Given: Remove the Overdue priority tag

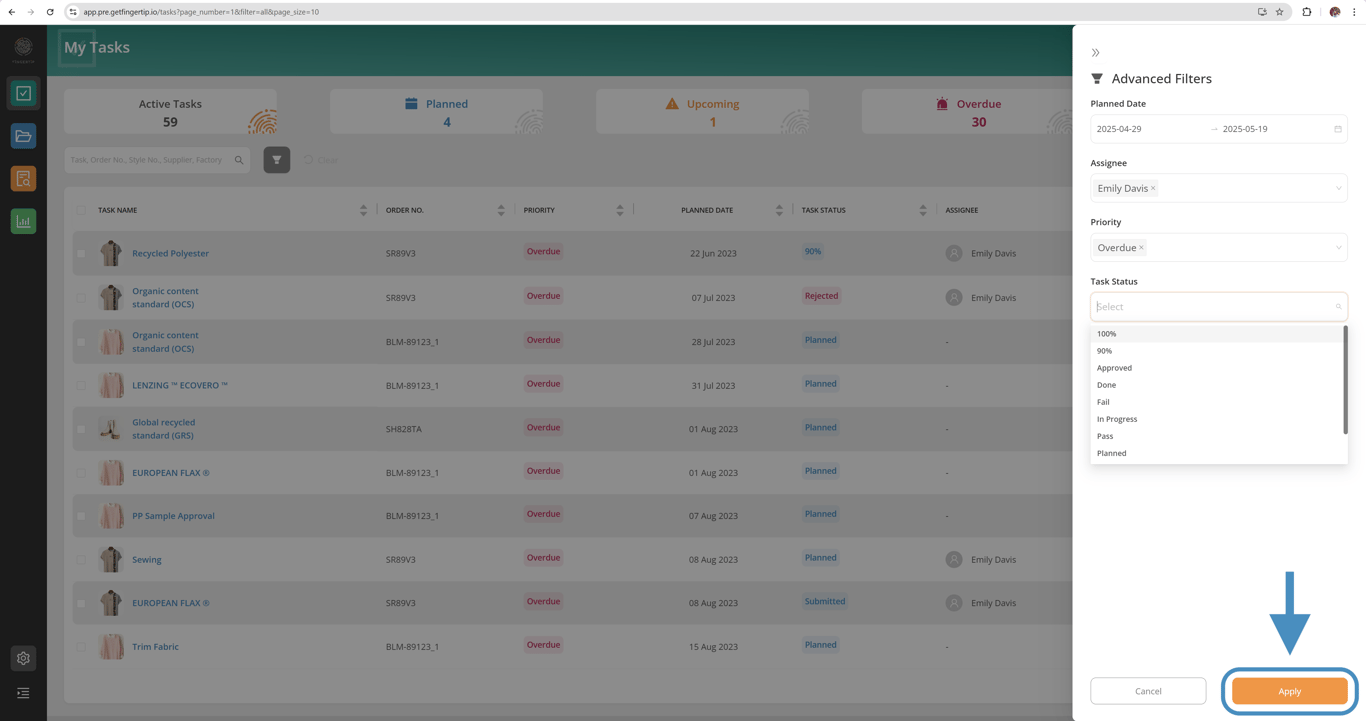Looking at the screenshot, I should click(1141, 248).
